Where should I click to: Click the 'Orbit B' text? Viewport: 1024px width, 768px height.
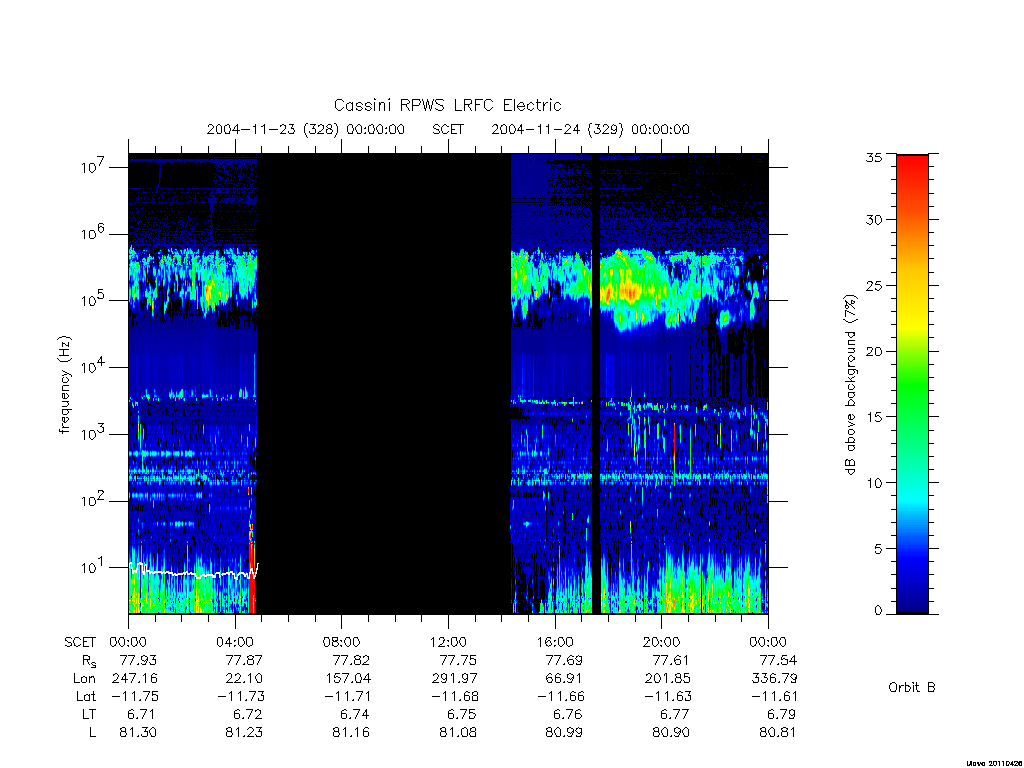(x=912, y=687)
